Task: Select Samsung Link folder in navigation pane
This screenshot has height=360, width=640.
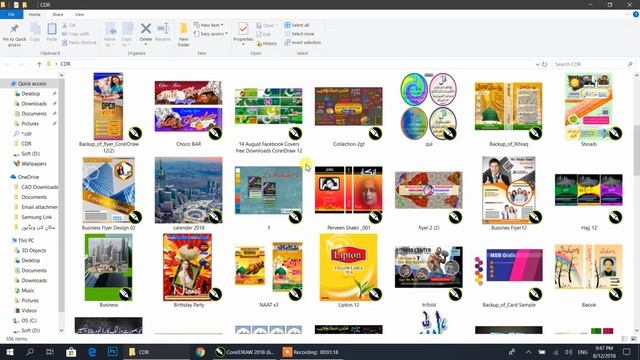Action: [36, 217]
